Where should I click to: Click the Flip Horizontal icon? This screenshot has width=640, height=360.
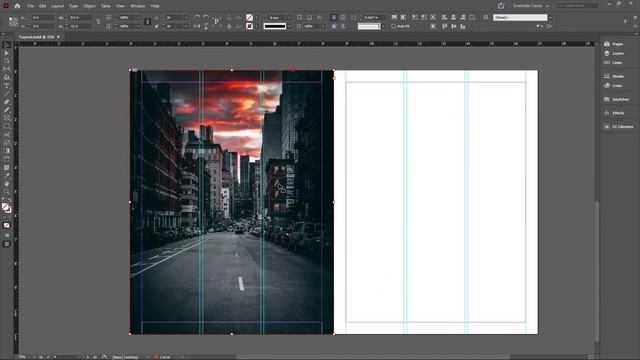pyautogui.click(x=197, y=26)
